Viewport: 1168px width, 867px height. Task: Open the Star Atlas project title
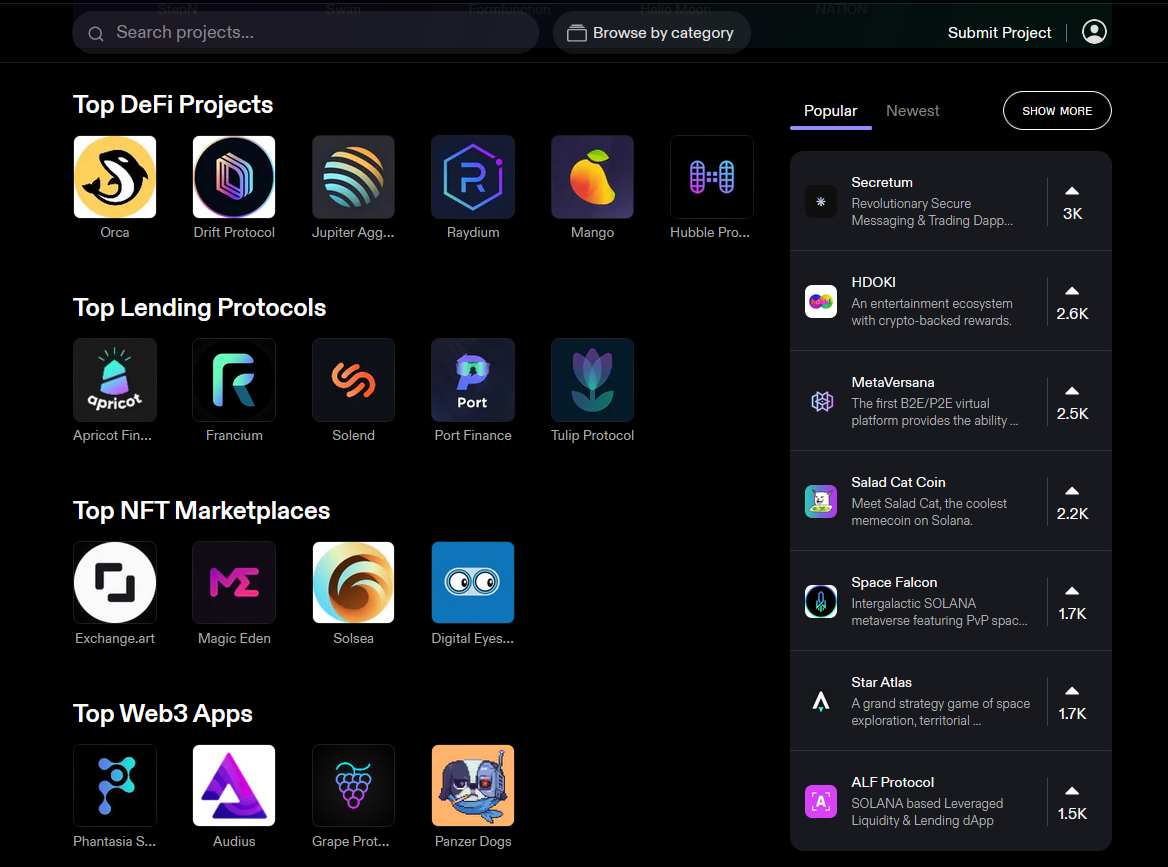tap(881, 682)
